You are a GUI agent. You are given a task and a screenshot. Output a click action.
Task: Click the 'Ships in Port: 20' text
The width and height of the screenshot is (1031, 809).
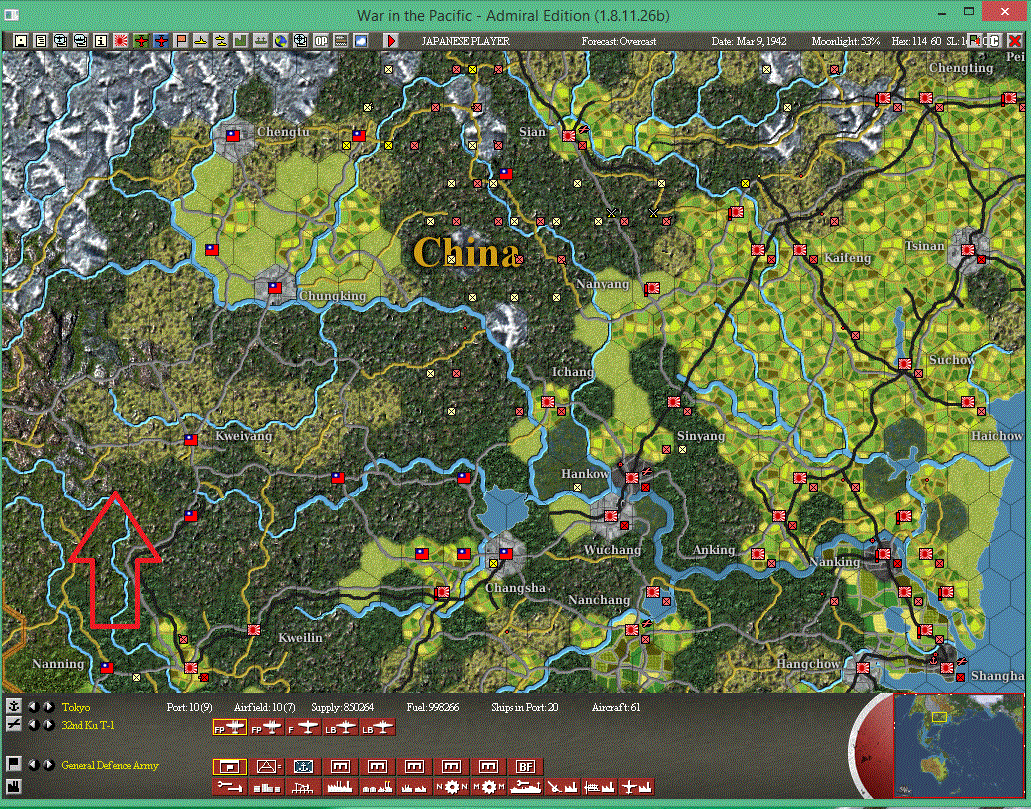click(525, 707)
